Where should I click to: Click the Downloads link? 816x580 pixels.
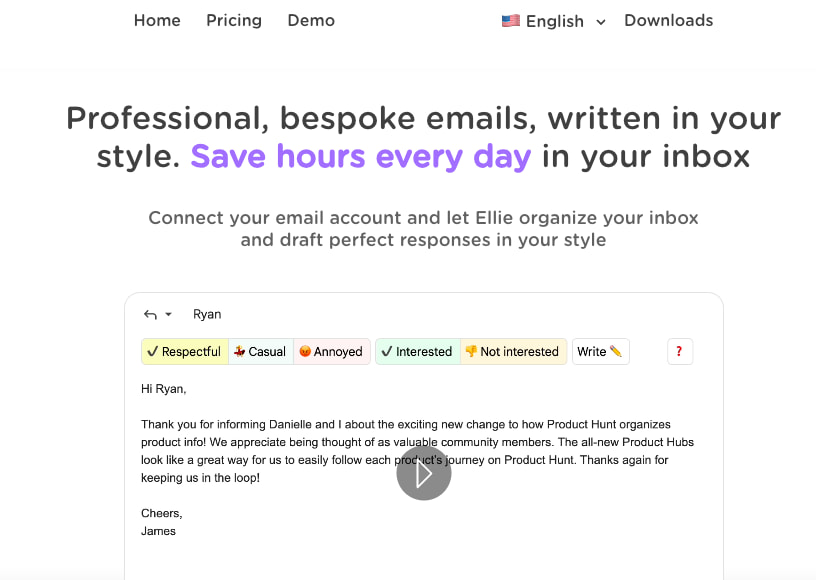[668, 20]
